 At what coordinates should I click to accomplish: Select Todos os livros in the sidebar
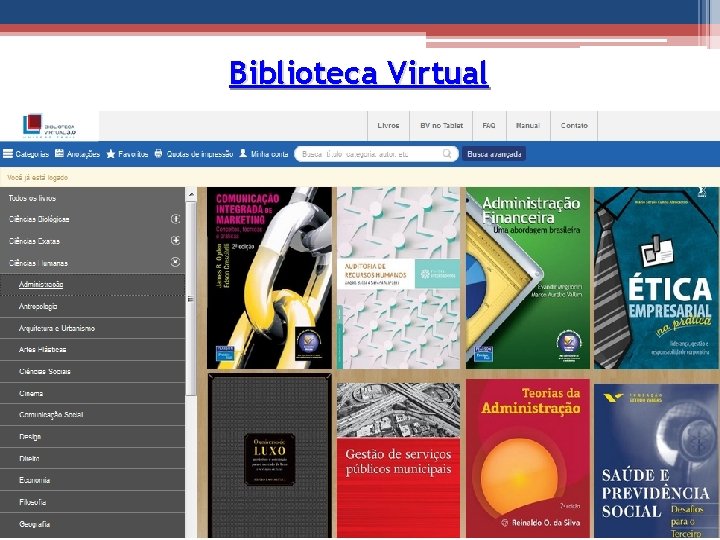tap(32, 198)
